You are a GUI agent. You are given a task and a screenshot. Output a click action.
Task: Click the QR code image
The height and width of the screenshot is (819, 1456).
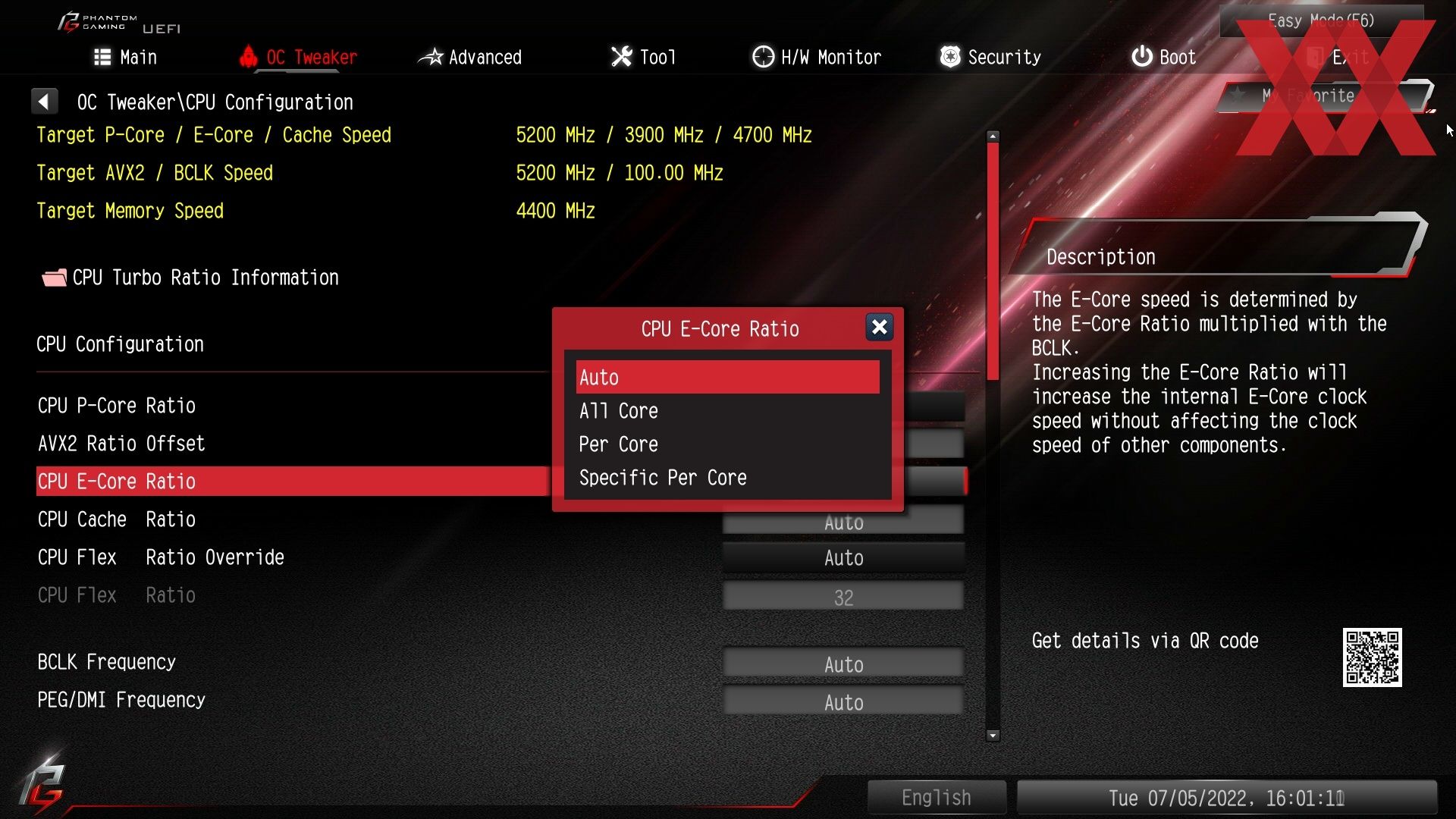click(1372, 657)
